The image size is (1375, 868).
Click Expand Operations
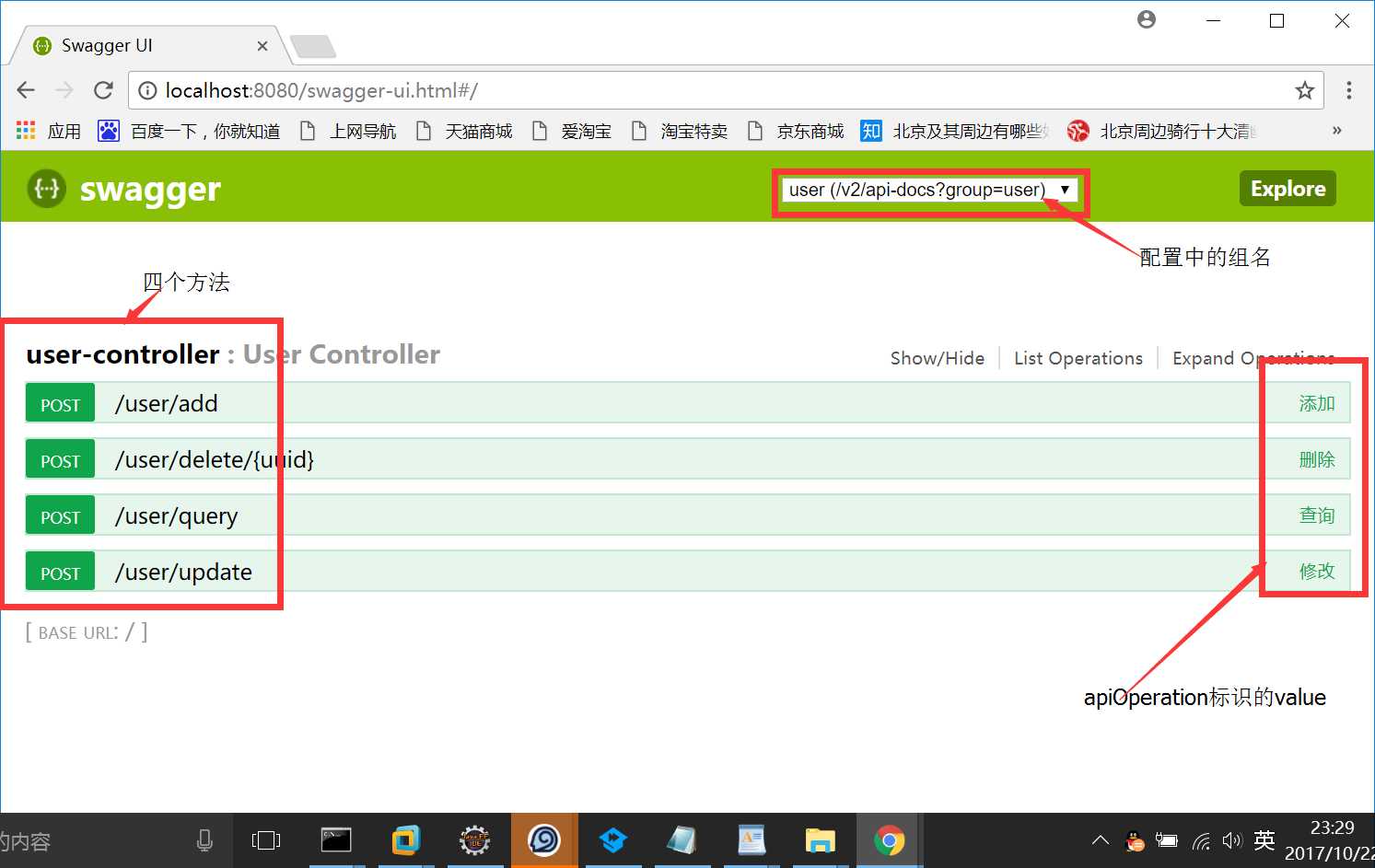click(x=1253, y=358)
